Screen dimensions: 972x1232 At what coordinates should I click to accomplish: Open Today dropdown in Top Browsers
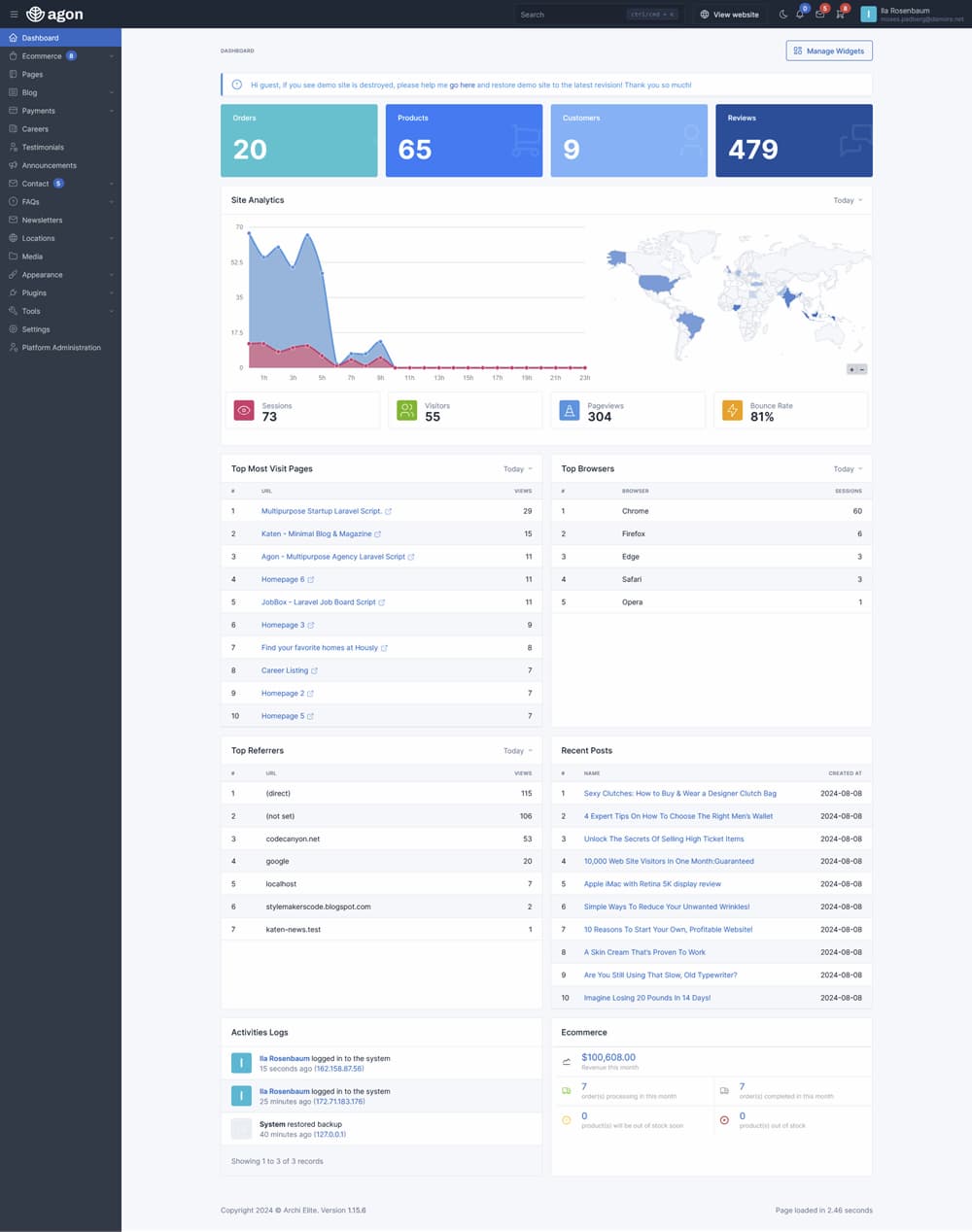point(848,469)
